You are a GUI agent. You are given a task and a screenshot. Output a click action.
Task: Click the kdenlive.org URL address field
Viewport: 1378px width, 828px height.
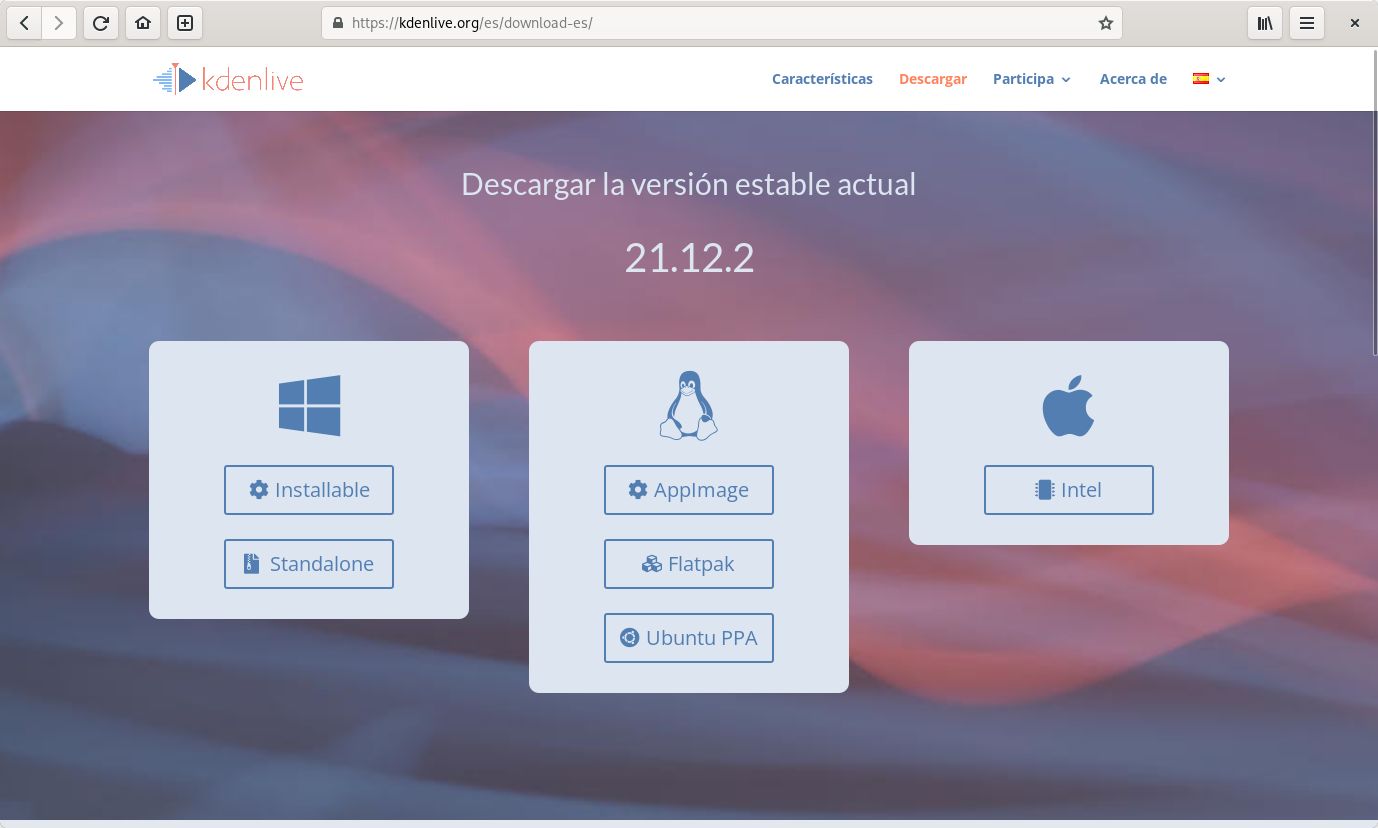tap(720, 23)
